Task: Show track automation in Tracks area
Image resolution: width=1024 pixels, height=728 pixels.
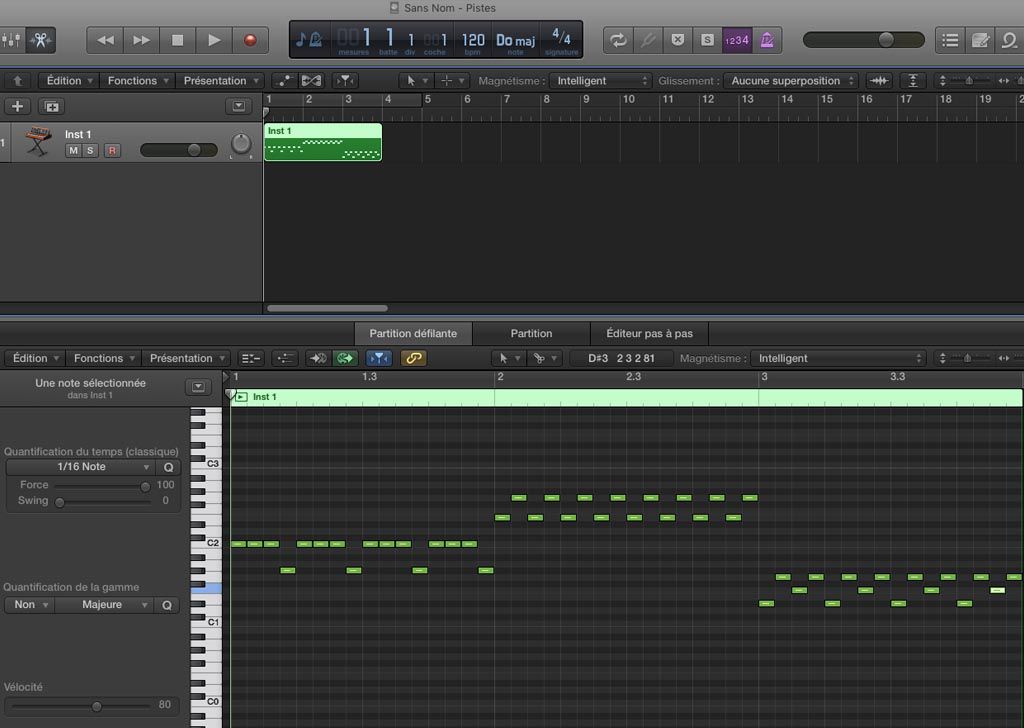Action: [284, 80]
